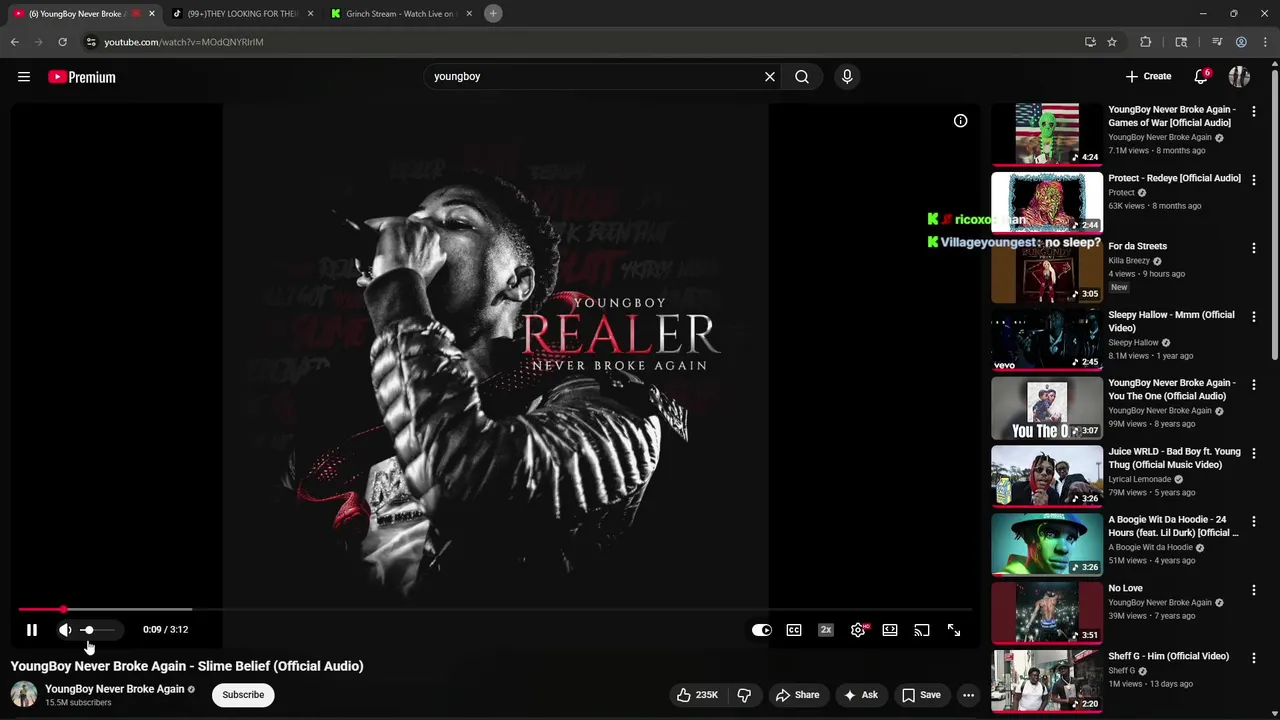The height and width of the screenshot is (720, 1280).
Task: Open Games of War video thumbnail
Action: [1047, 133]
